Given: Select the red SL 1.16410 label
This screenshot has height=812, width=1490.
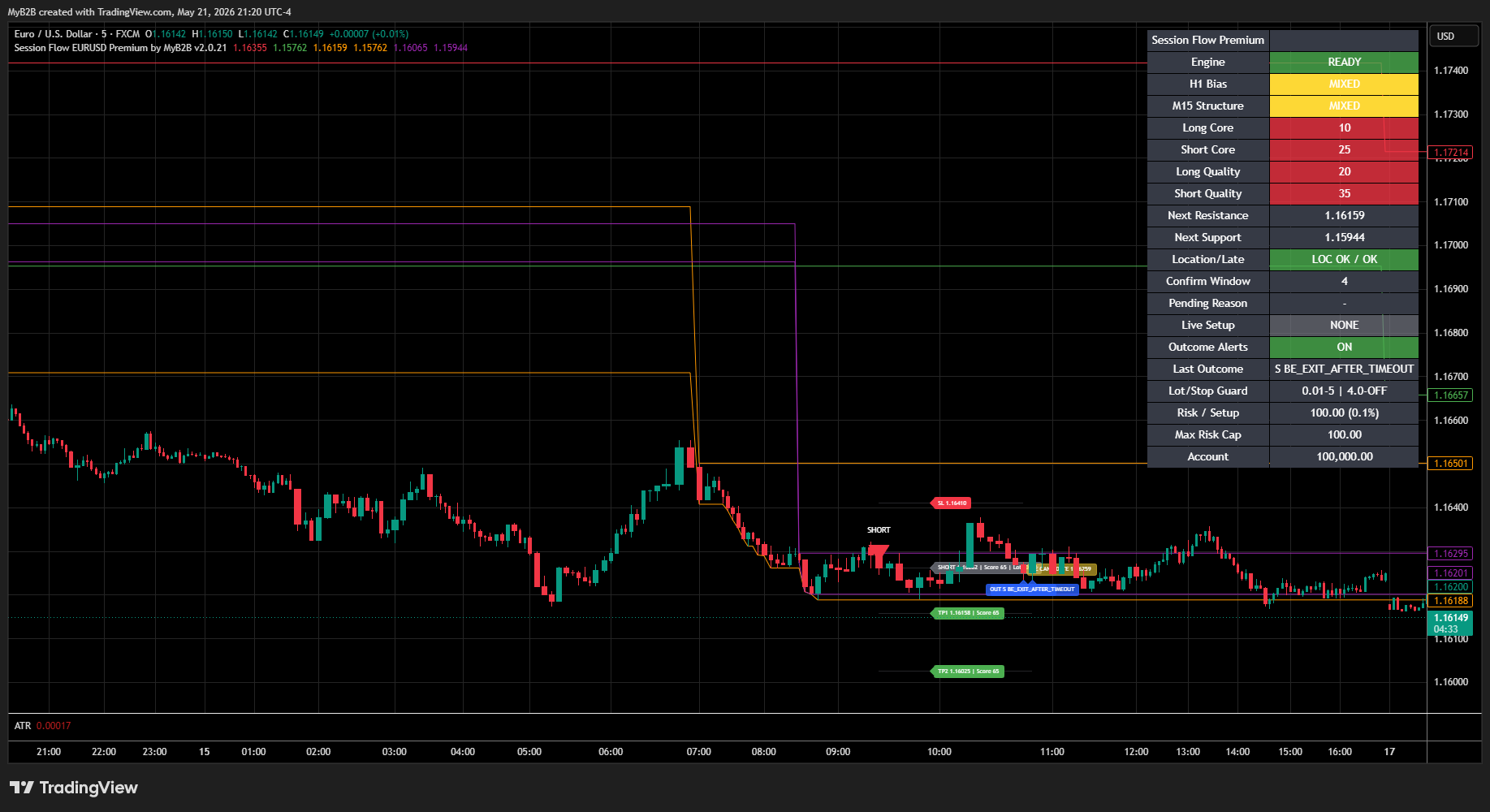Looking at the screenshot, I should (x=950, y=503).
